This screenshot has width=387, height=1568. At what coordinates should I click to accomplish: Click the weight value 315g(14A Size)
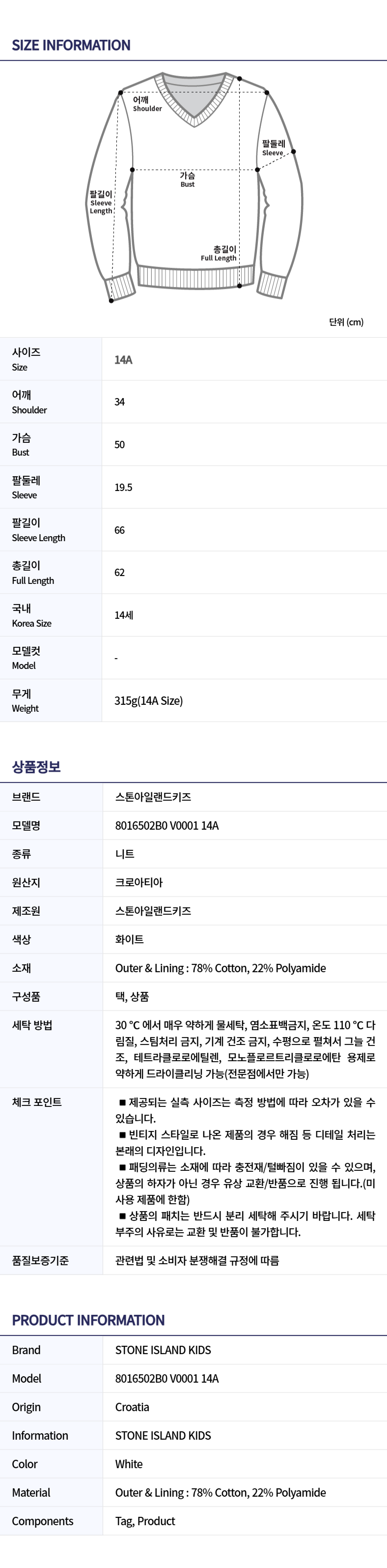(148, 700)
